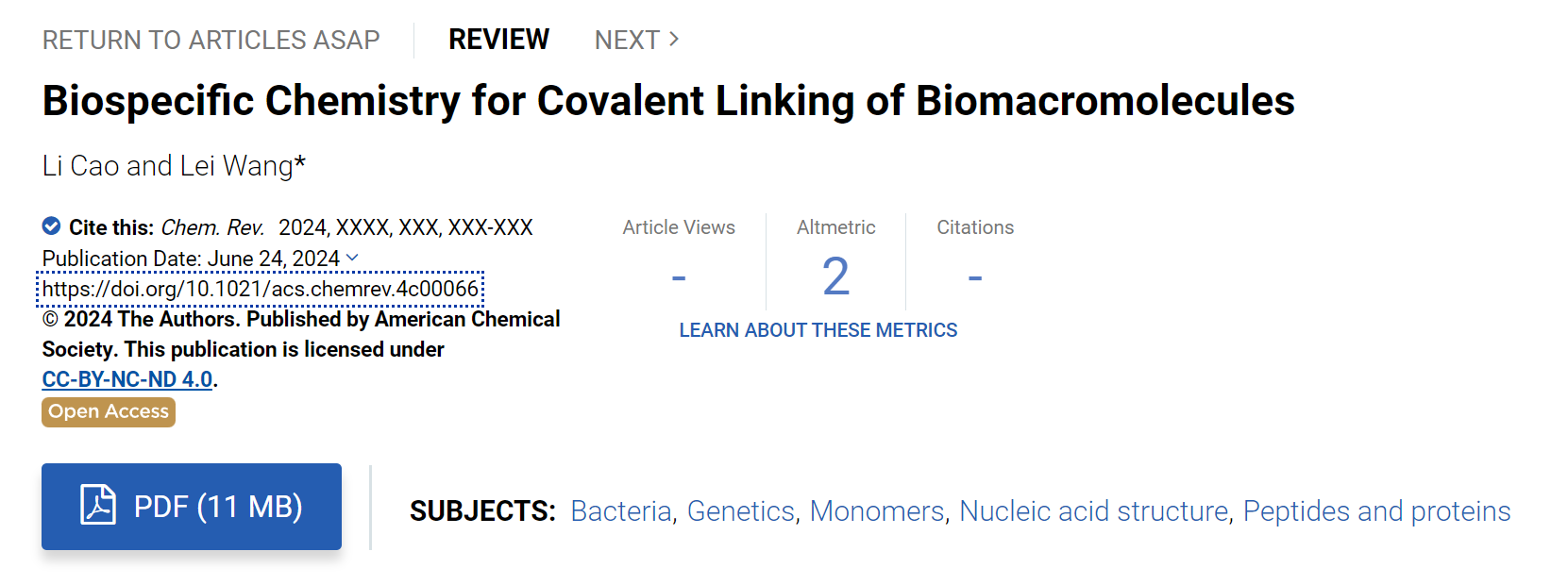Select the REVIEW label
Screen dimensions: 1568x585
(x=498, y=40)
